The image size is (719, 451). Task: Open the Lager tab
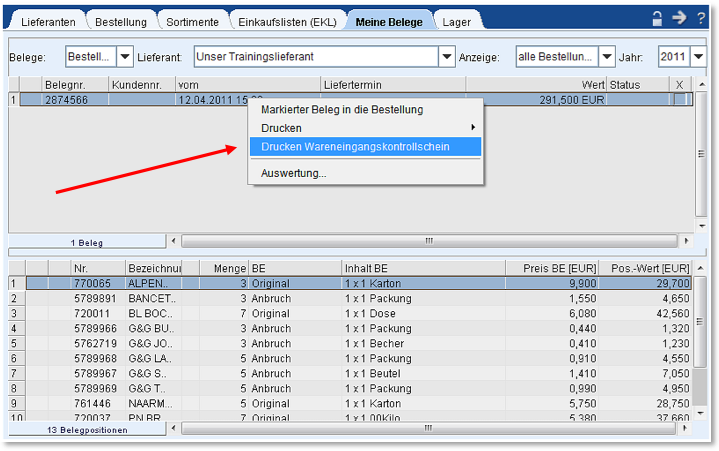[x=457, y=21]
